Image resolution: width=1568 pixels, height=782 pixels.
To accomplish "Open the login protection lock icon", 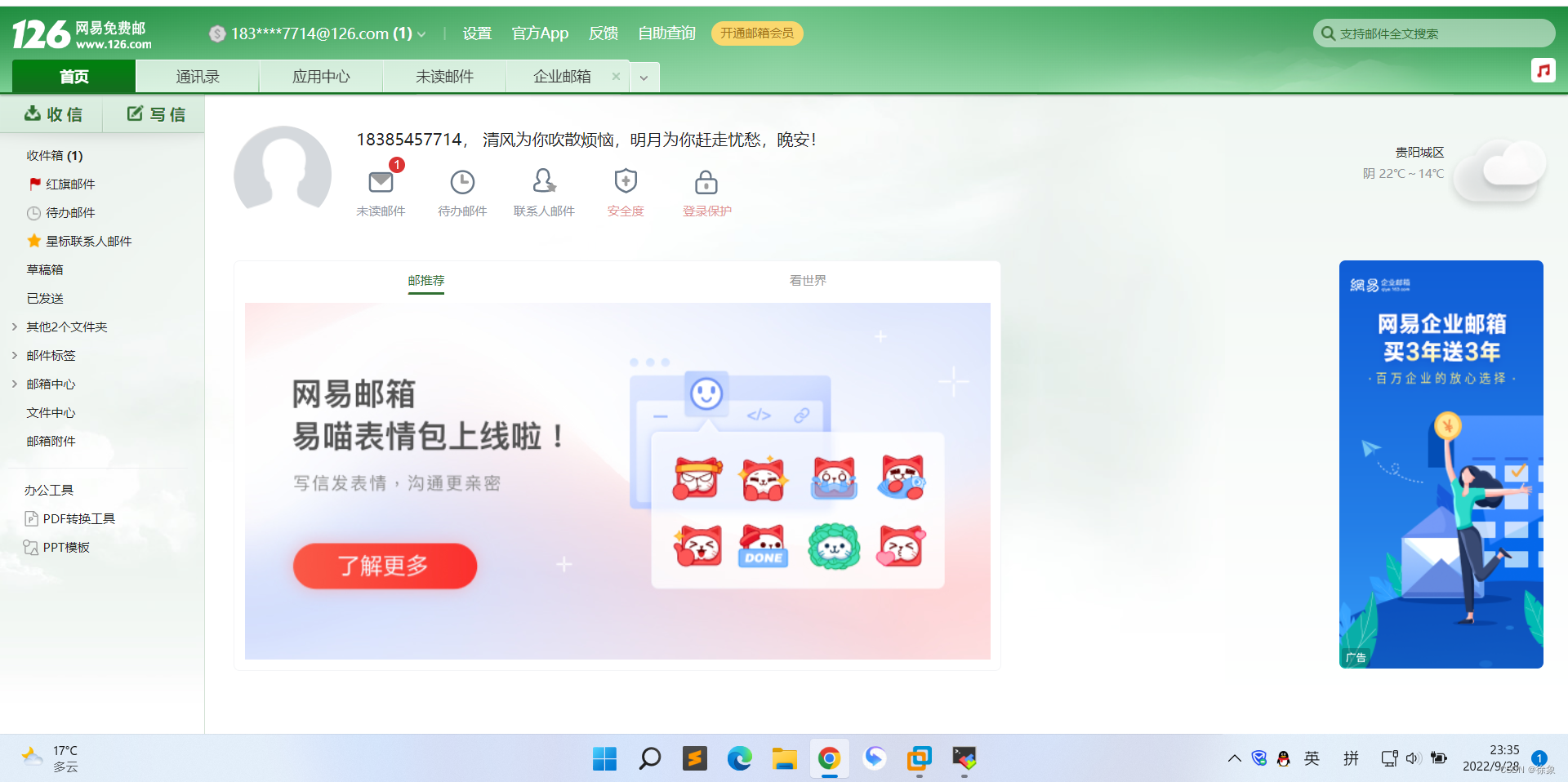I will point(706,181).
